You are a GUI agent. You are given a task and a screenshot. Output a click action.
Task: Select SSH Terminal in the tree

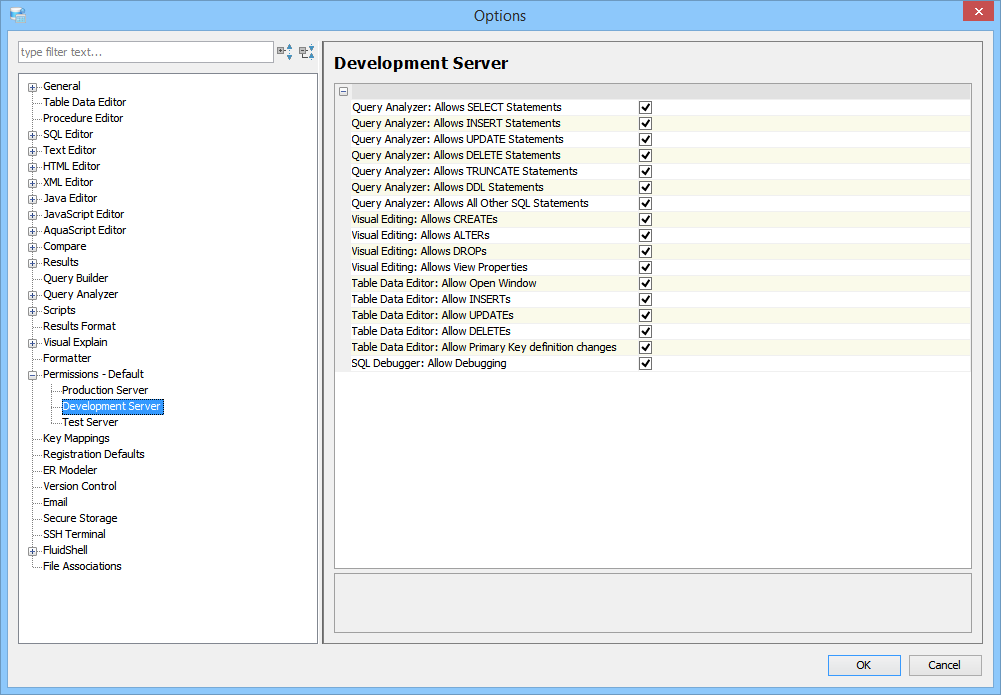(74, 534)
